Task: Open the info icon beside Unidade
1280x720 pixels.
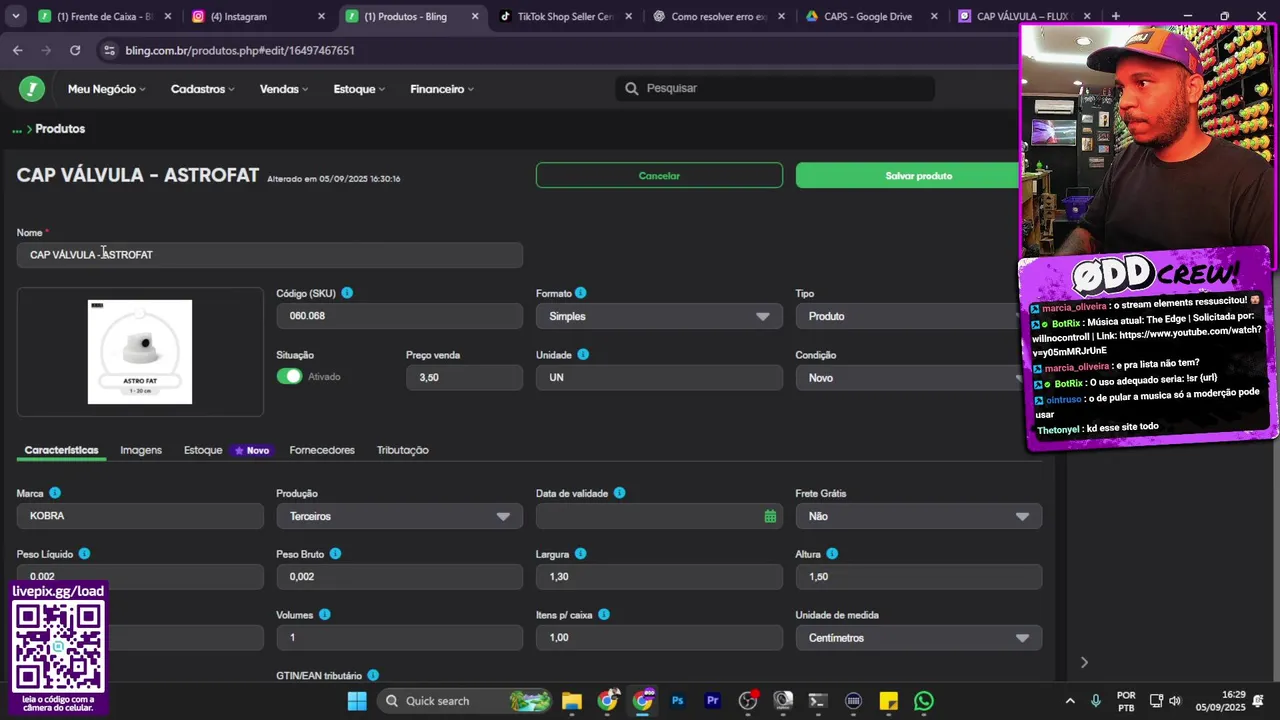Action: [x=583, y=354]
